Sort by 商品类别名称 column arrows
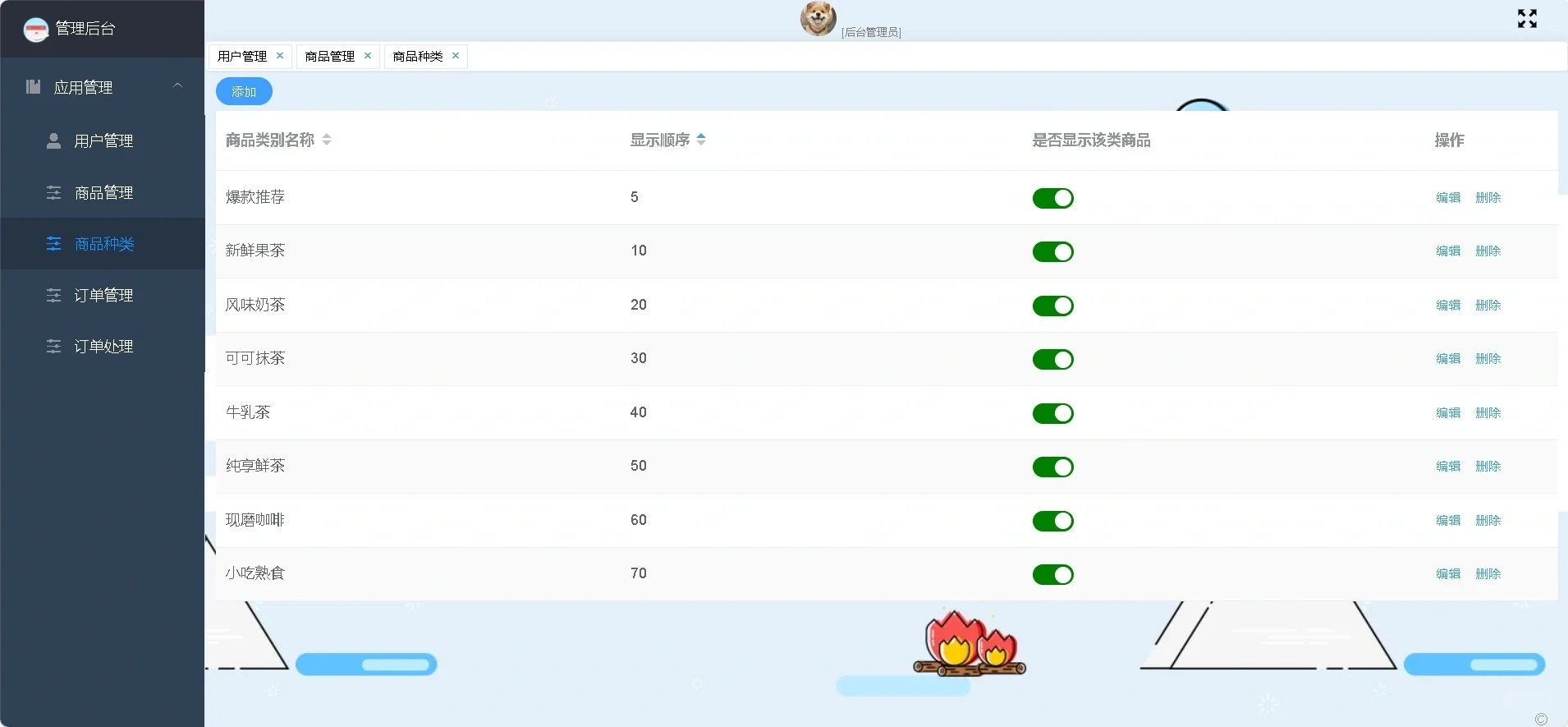 coord(327,140)
